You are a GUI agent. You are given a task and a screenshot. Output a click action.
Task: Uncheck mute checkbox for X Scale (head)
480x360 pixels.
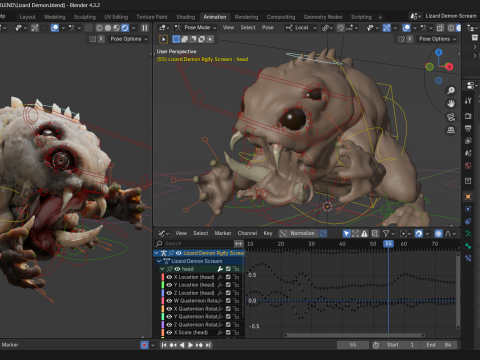coord(228,332)
